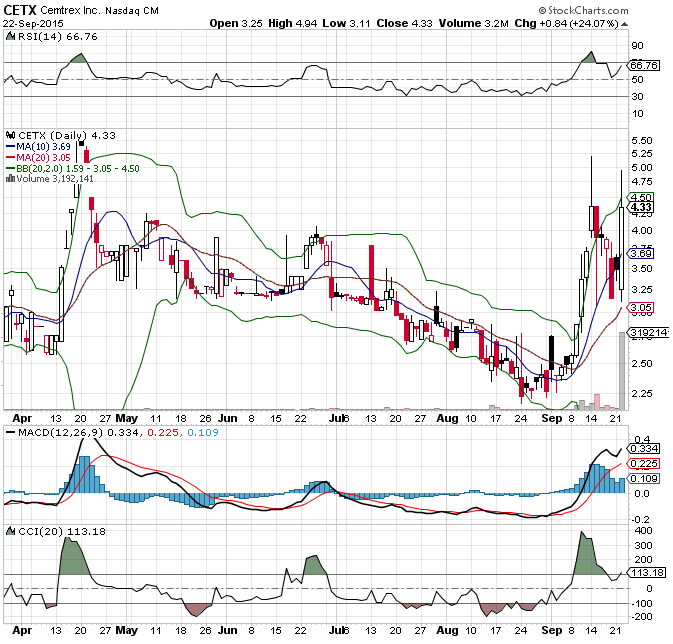Click the Volume 3,192,141 legend text
This screenshot has width=673, height=644.
coord(55,179)
